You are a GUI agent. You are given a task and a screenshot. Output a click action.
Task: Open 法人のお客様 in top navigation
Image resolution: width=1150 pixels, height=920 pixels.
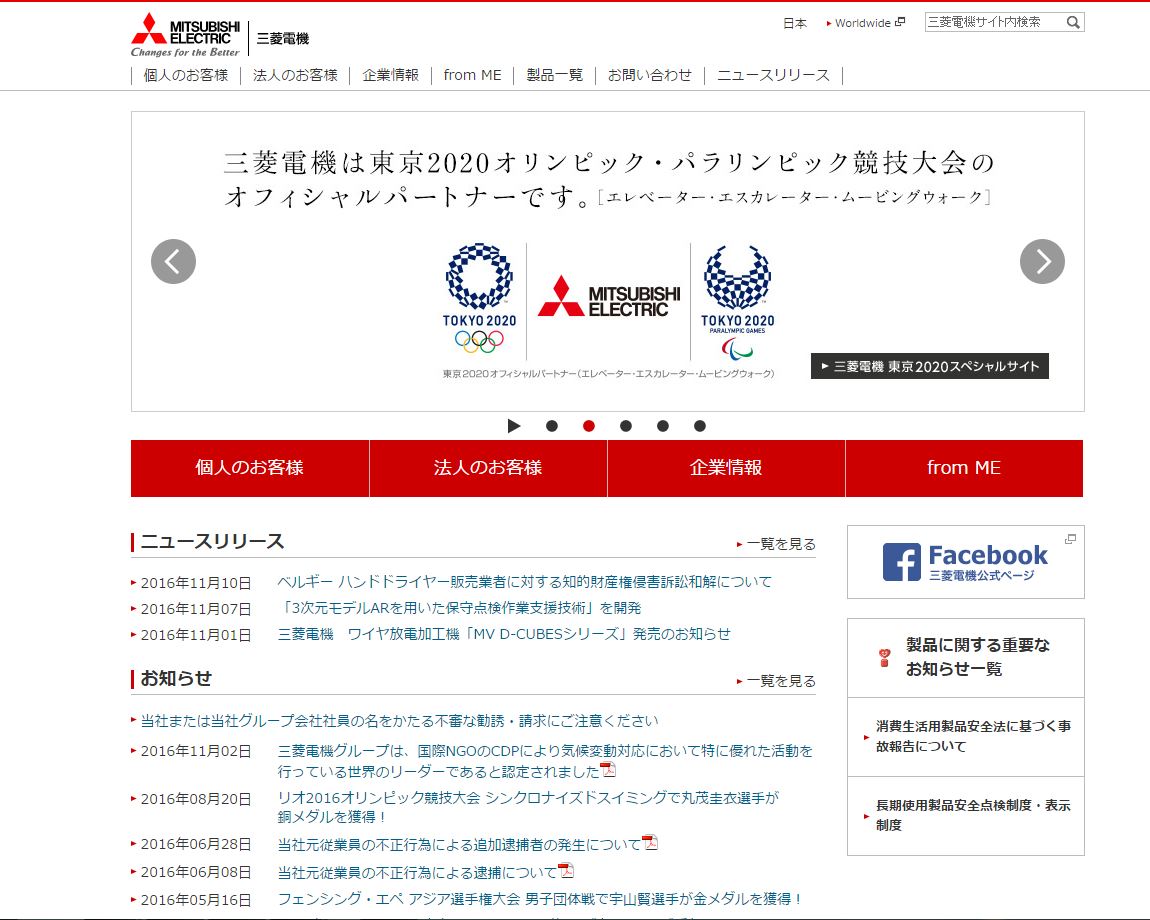[x=295, y=75]
